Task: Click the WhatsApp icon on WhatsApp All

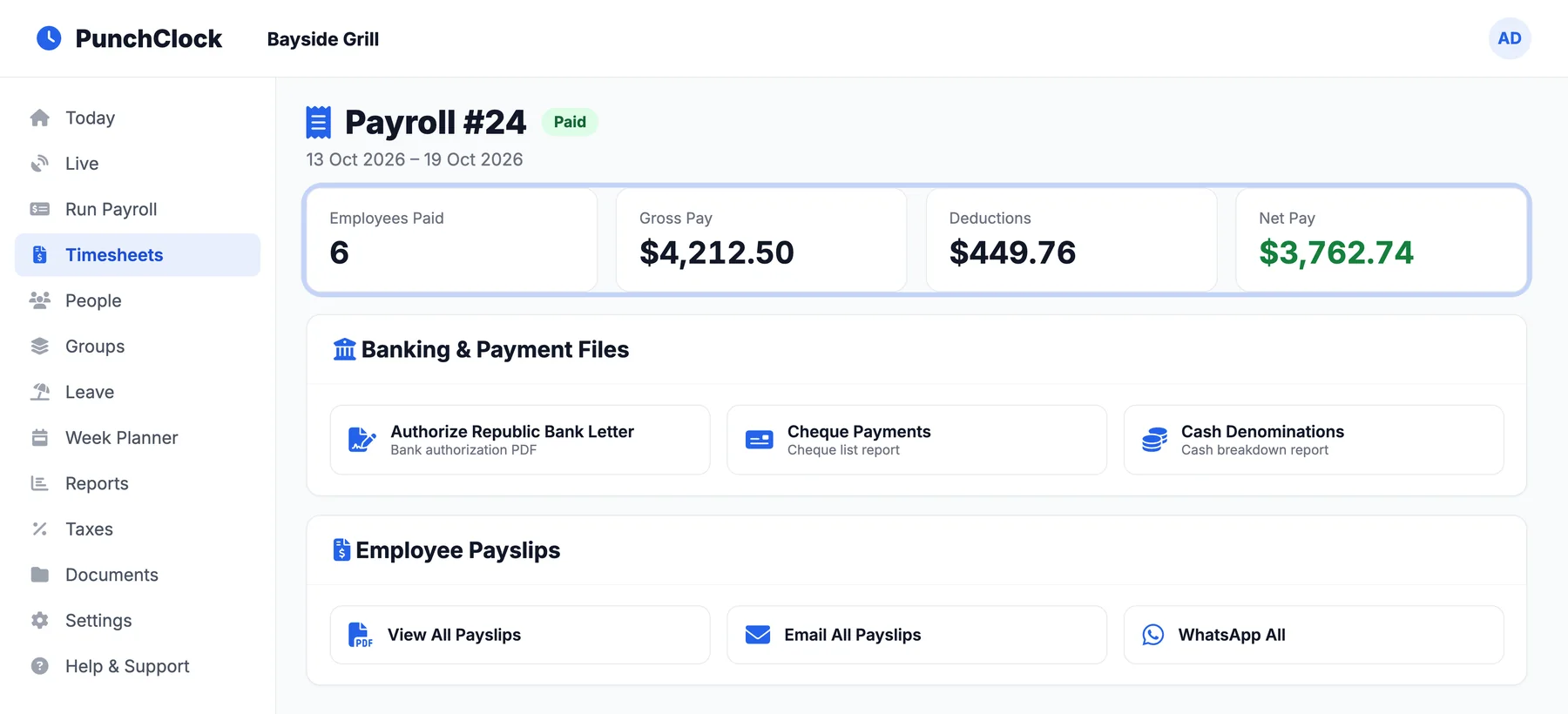Action: (1153, 635)
